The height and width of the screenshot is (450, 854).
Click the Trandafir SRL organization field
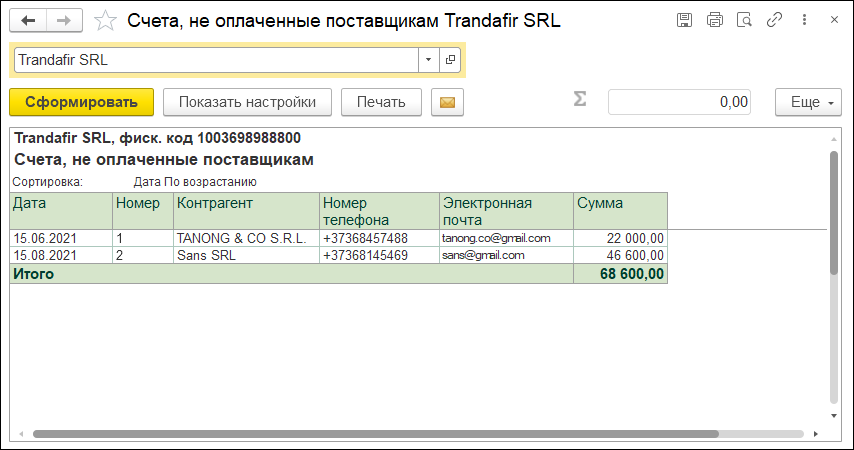(216, 60)
